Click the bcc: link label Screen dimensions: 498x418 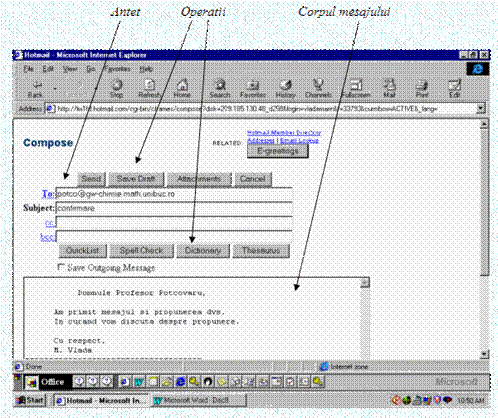click(47, 237)
